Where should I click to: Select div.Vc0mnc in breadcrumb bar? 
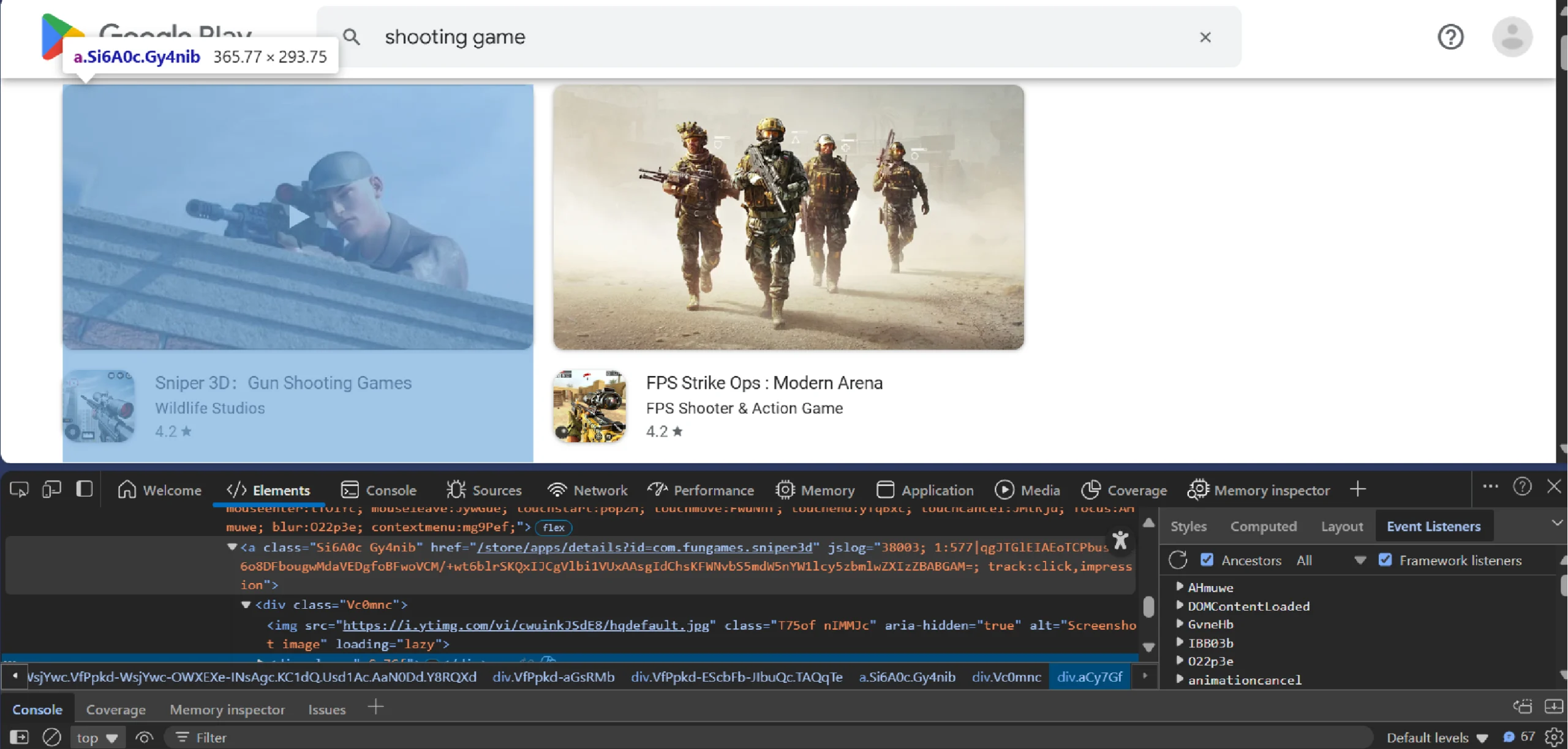pos(1006,677)
